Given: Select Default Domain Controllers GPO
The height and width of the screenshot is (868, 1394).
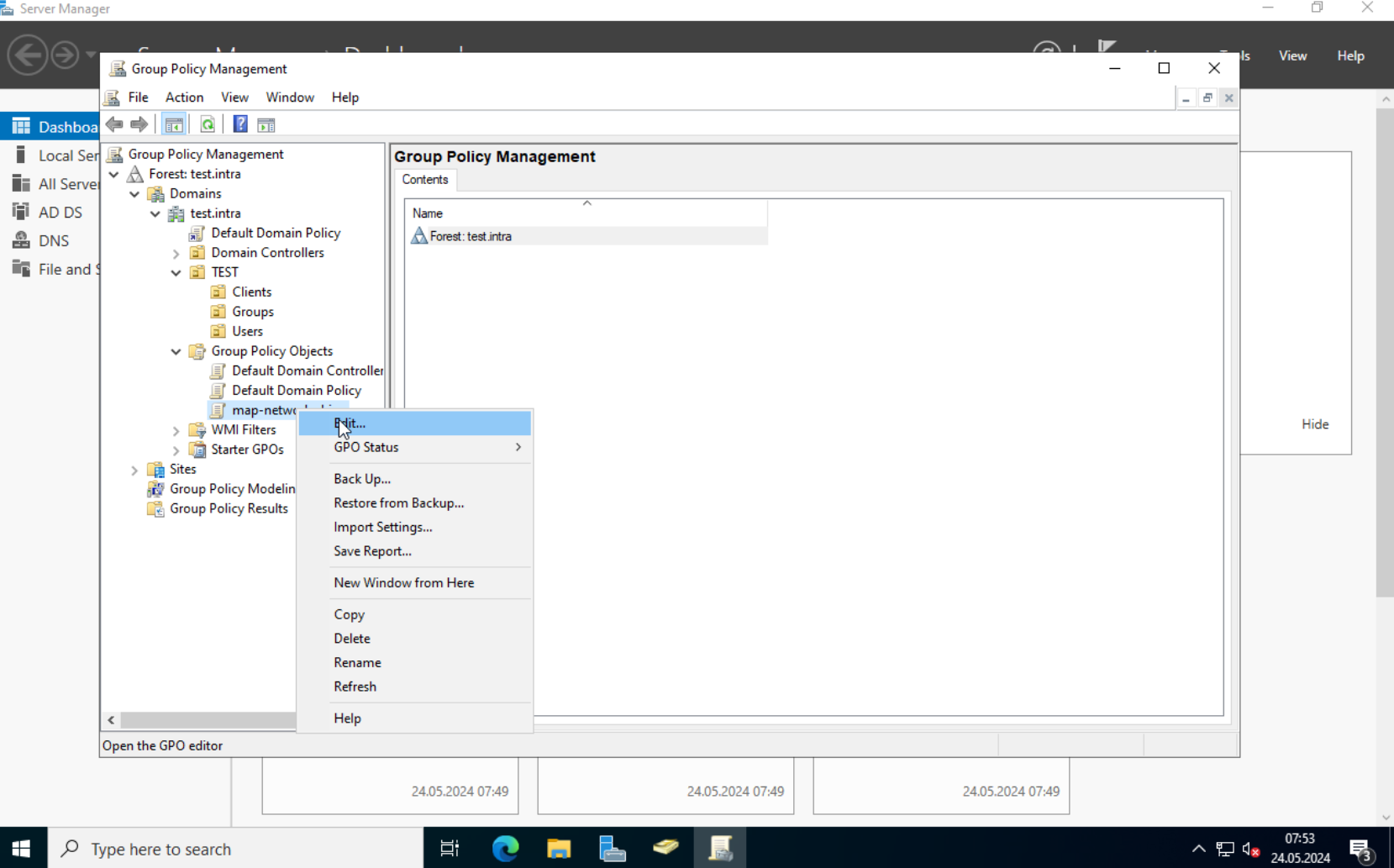Looking at the screenshot, I should click(x=308, y=371).
